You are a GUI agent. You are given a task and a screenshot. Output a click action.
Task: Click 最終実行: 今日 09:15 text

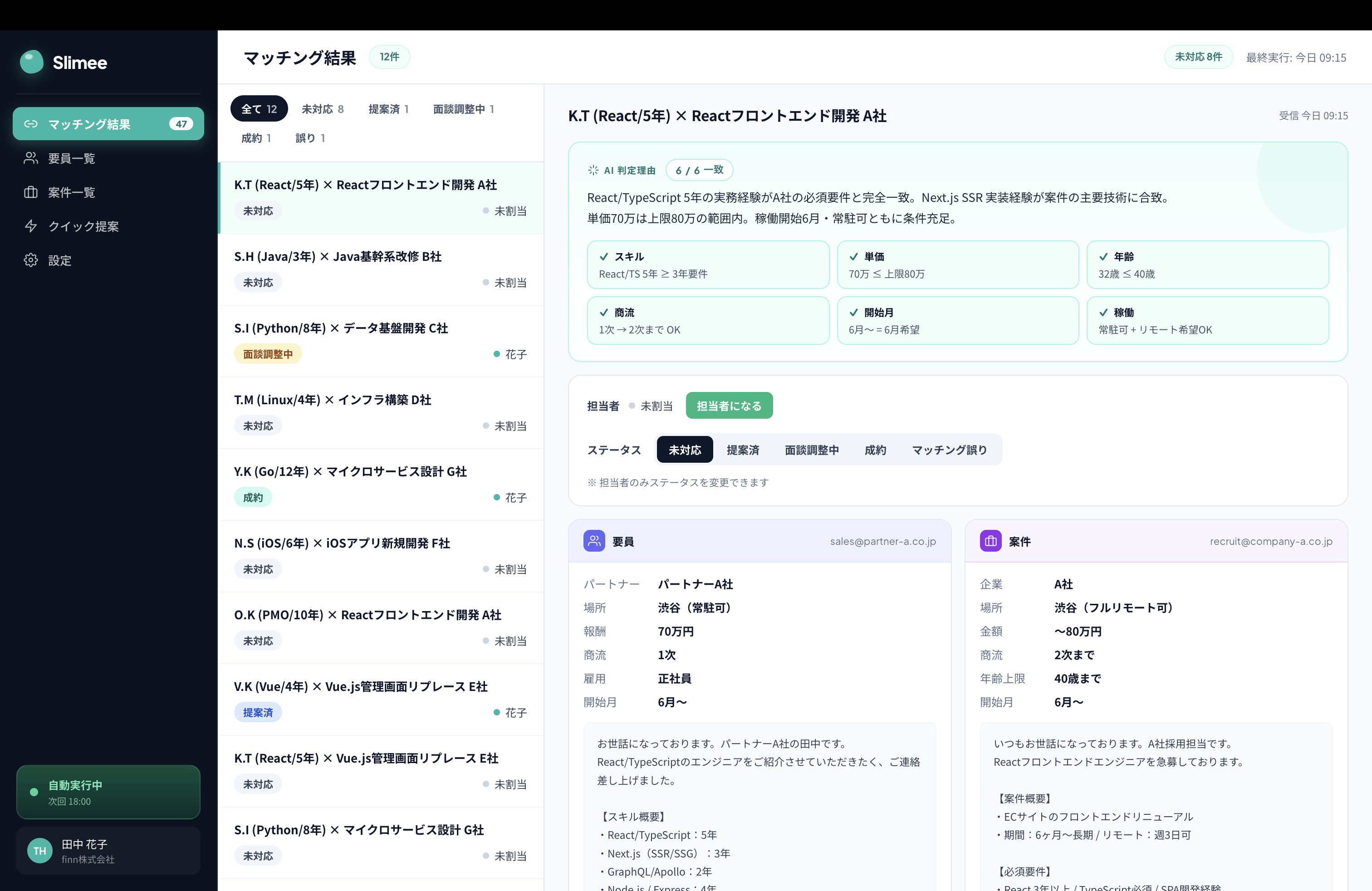1296,58
